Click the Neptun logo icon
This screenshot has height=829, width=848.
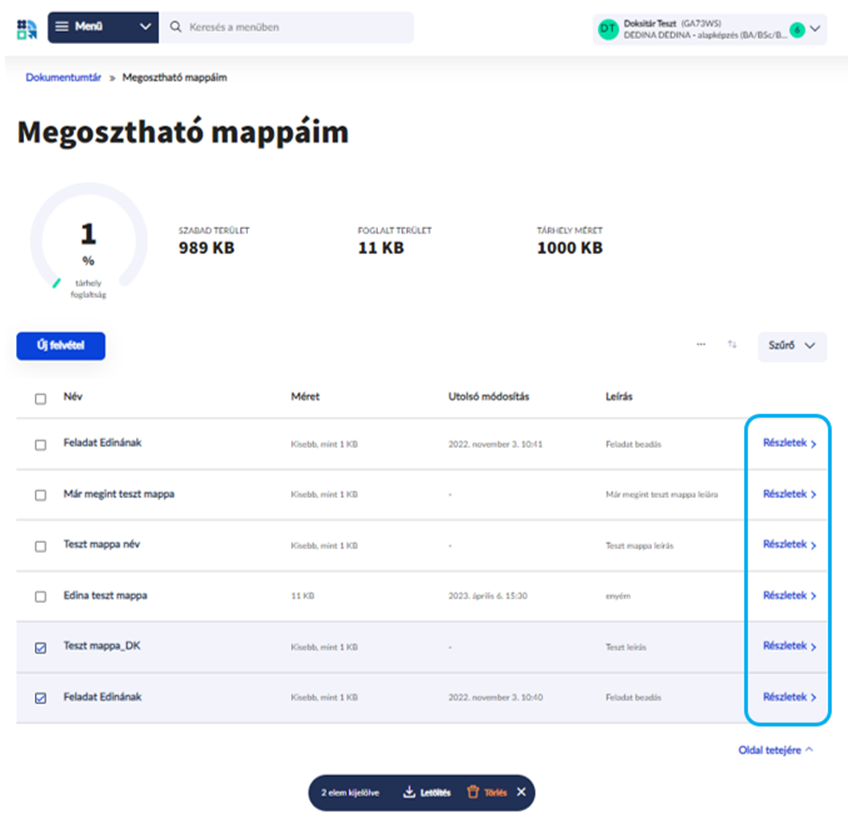[26, 28]
